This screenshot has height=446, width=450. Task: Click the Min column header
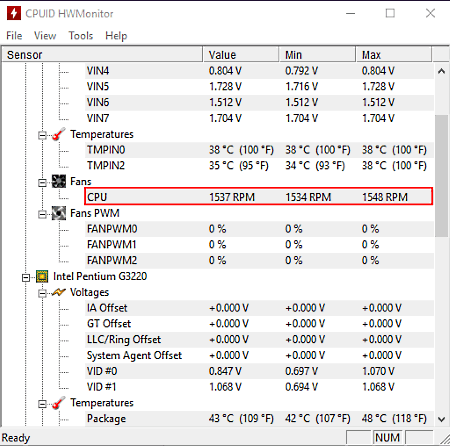coord(317,55)
